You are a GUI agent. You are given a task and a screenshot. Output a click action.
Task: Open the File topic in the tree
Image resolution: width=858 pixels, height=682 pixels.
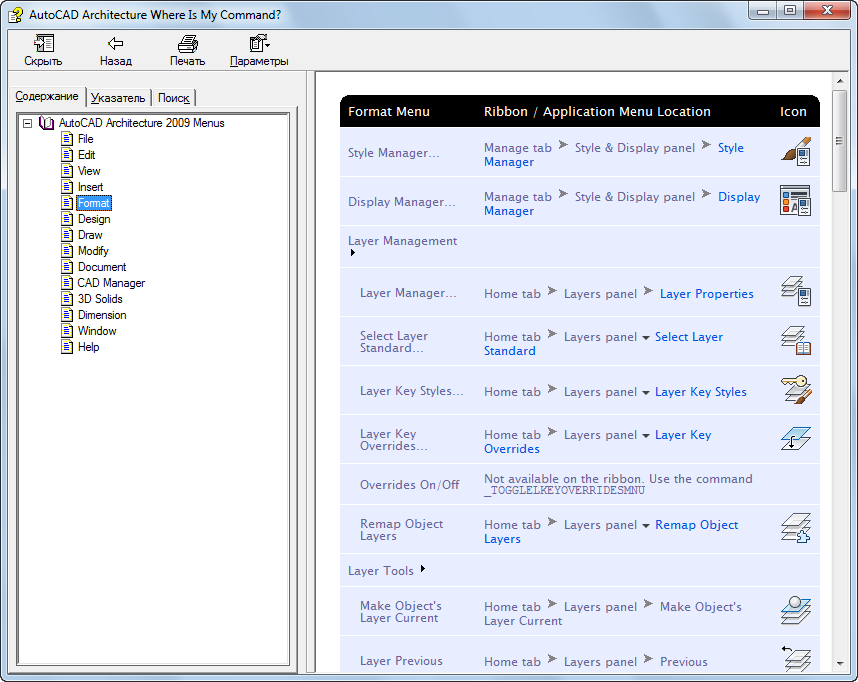click(85, 139)
